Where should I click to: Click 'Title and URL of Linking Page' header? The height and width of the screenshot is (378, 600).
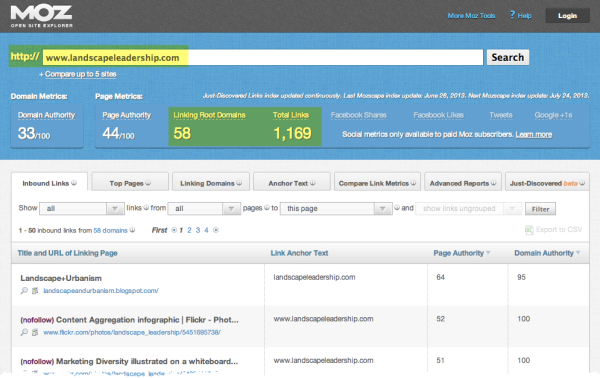(x=67, y=253)
